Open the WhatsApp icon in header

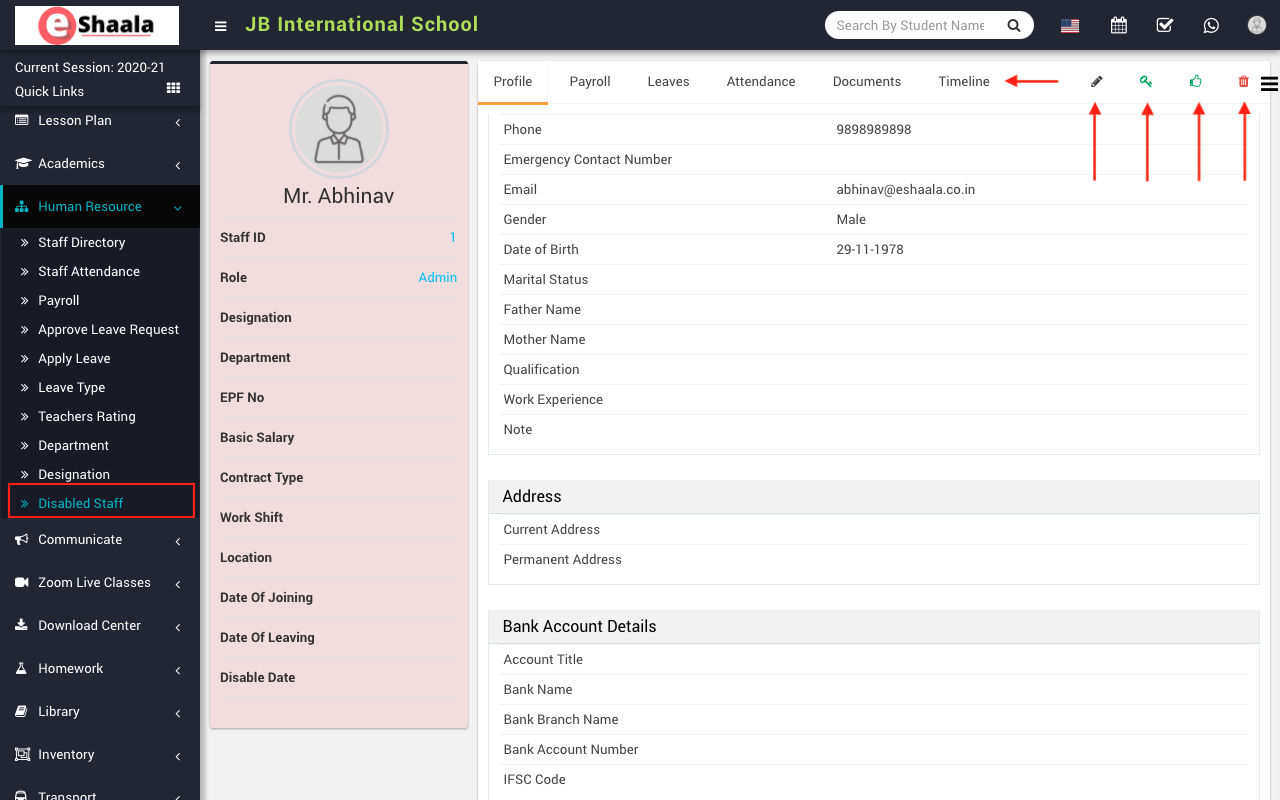click(x=1211, y=25)
